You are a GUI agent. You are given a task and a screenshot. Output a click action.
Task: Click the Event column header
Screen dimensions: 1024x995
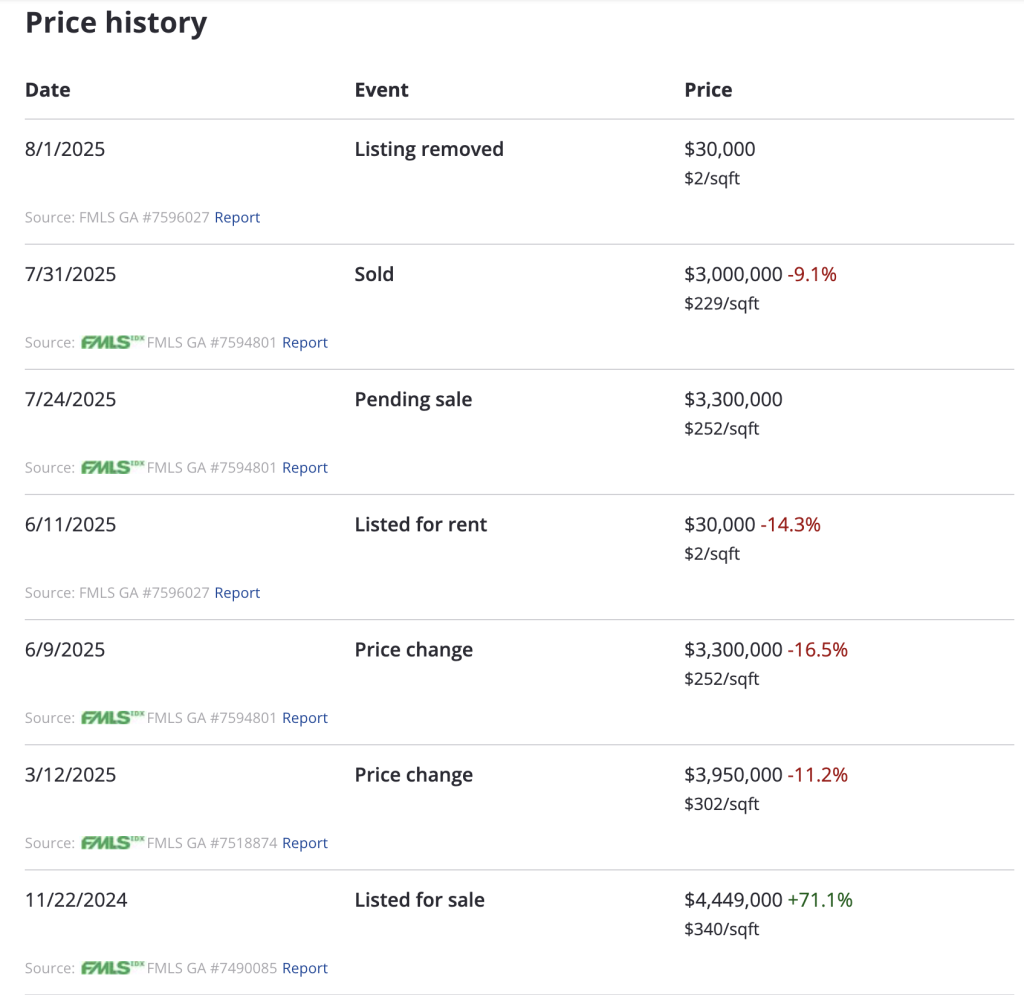[381, 90]
